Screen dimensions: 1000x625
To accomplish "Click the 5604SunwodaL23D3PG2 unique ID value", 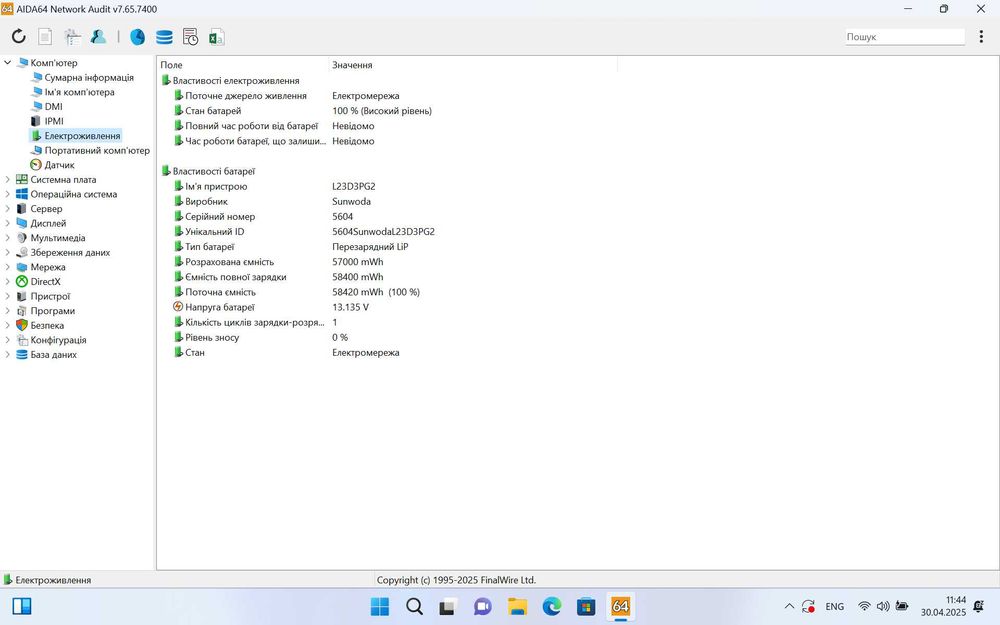I will 383,232.
